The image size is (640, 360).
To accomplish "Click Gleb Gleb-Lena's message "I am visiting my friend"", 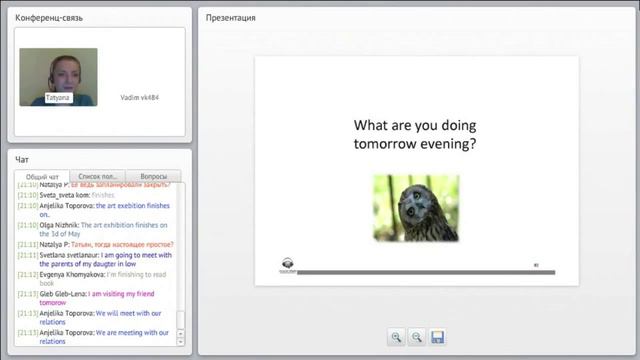I will click(121, 294).
